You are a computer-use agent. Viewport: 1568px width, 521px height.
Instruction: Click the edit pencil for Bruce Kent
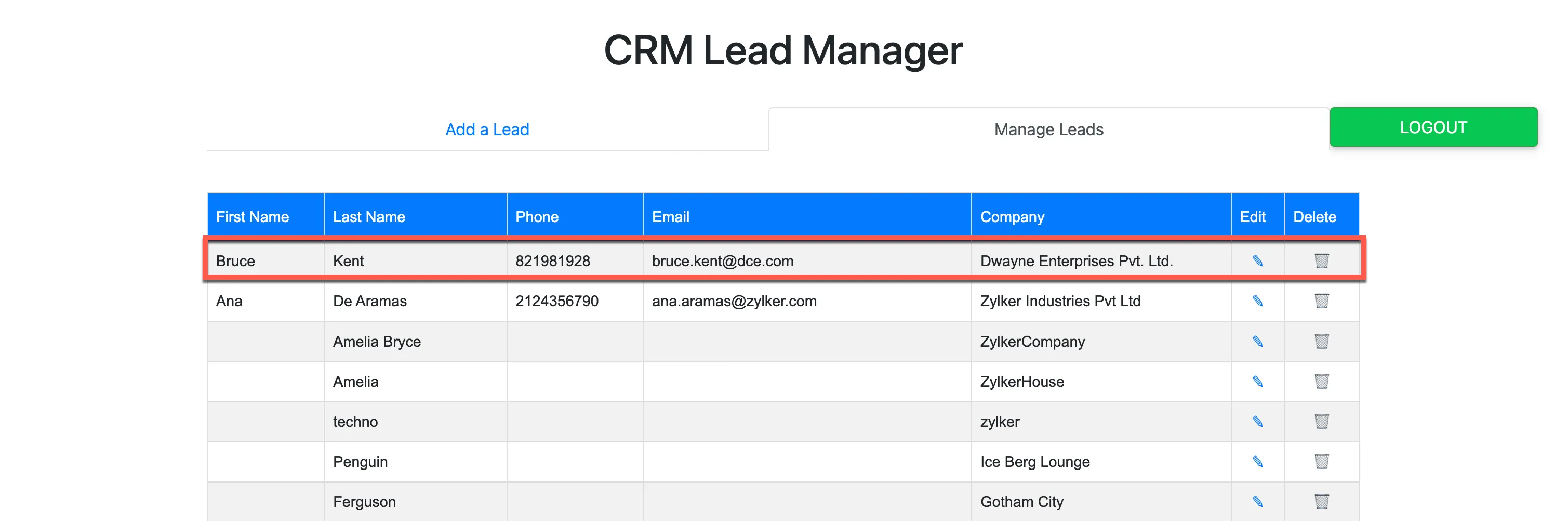(1257, 261)
